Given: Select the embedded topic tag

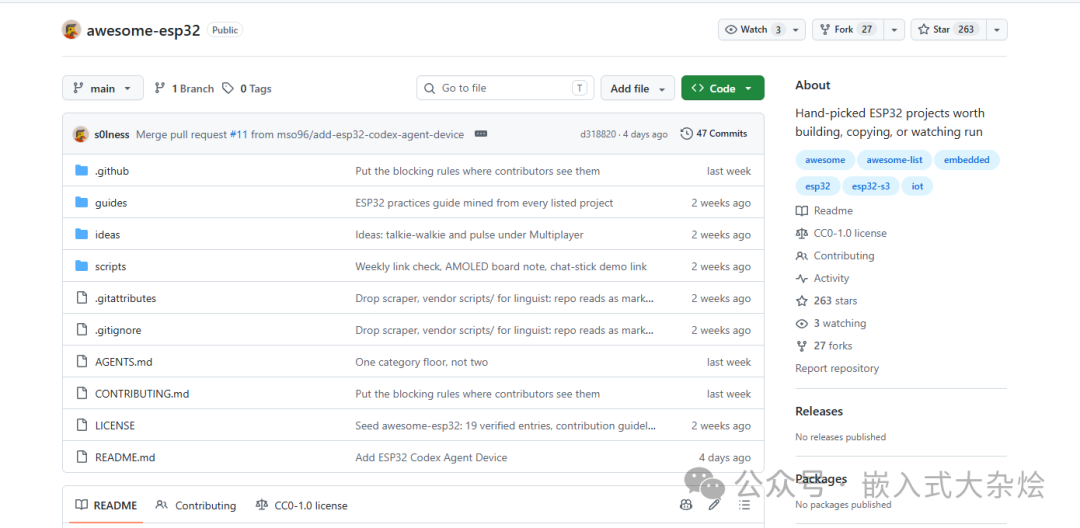Looking at the screenshot, I should [x=966, y=160].
